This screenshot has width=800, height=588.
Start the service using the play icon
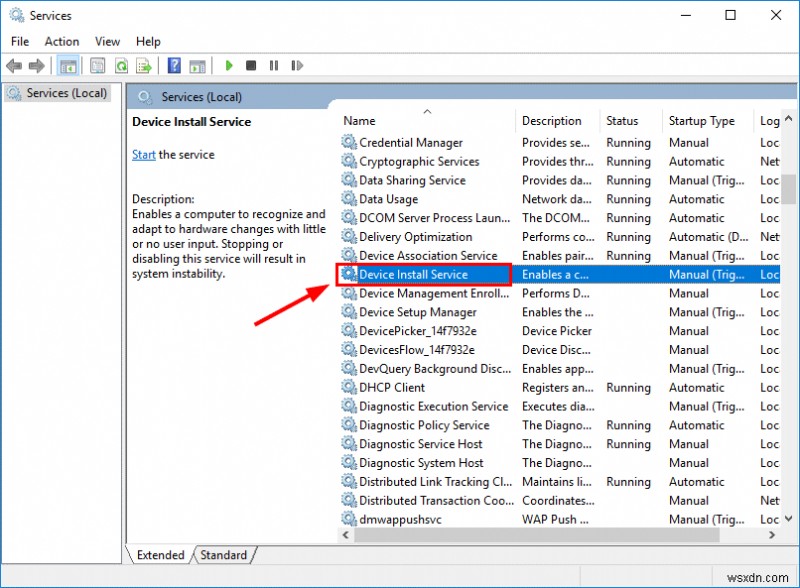pos(229,65)
